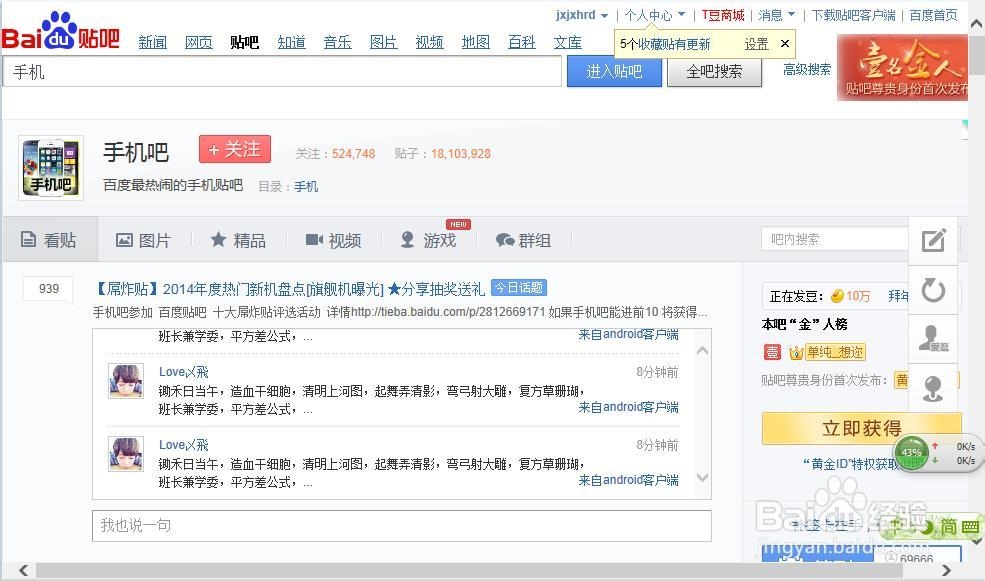The image size is (985, 581).
Task: Click the page vertical scrollbar up arrow
Action: click(977, 24)
